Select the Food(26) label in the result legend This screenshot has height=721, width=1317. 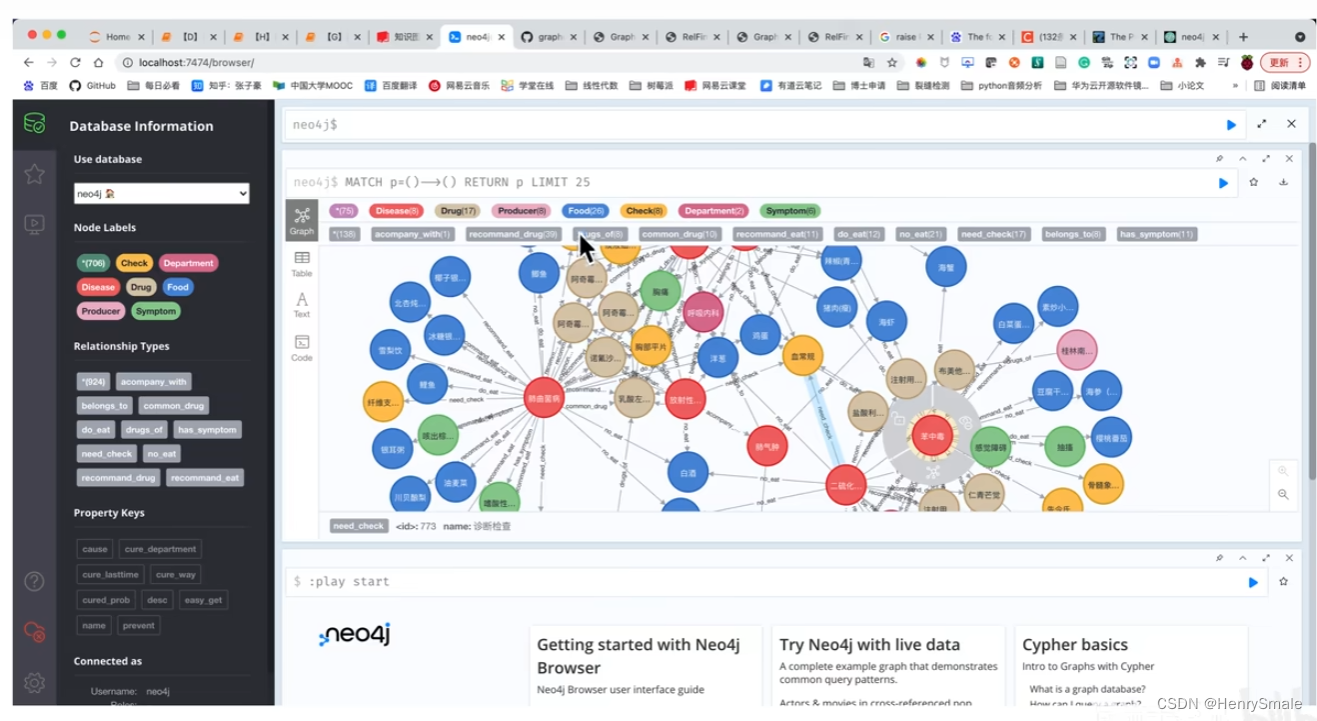(585, 211)
